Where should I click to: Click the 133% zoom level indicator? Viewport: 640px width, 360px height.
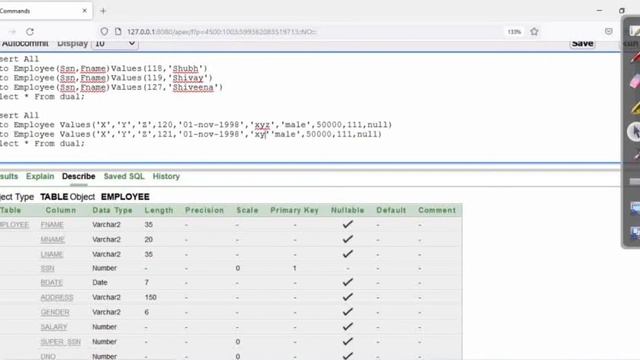[x=514, y=31]
